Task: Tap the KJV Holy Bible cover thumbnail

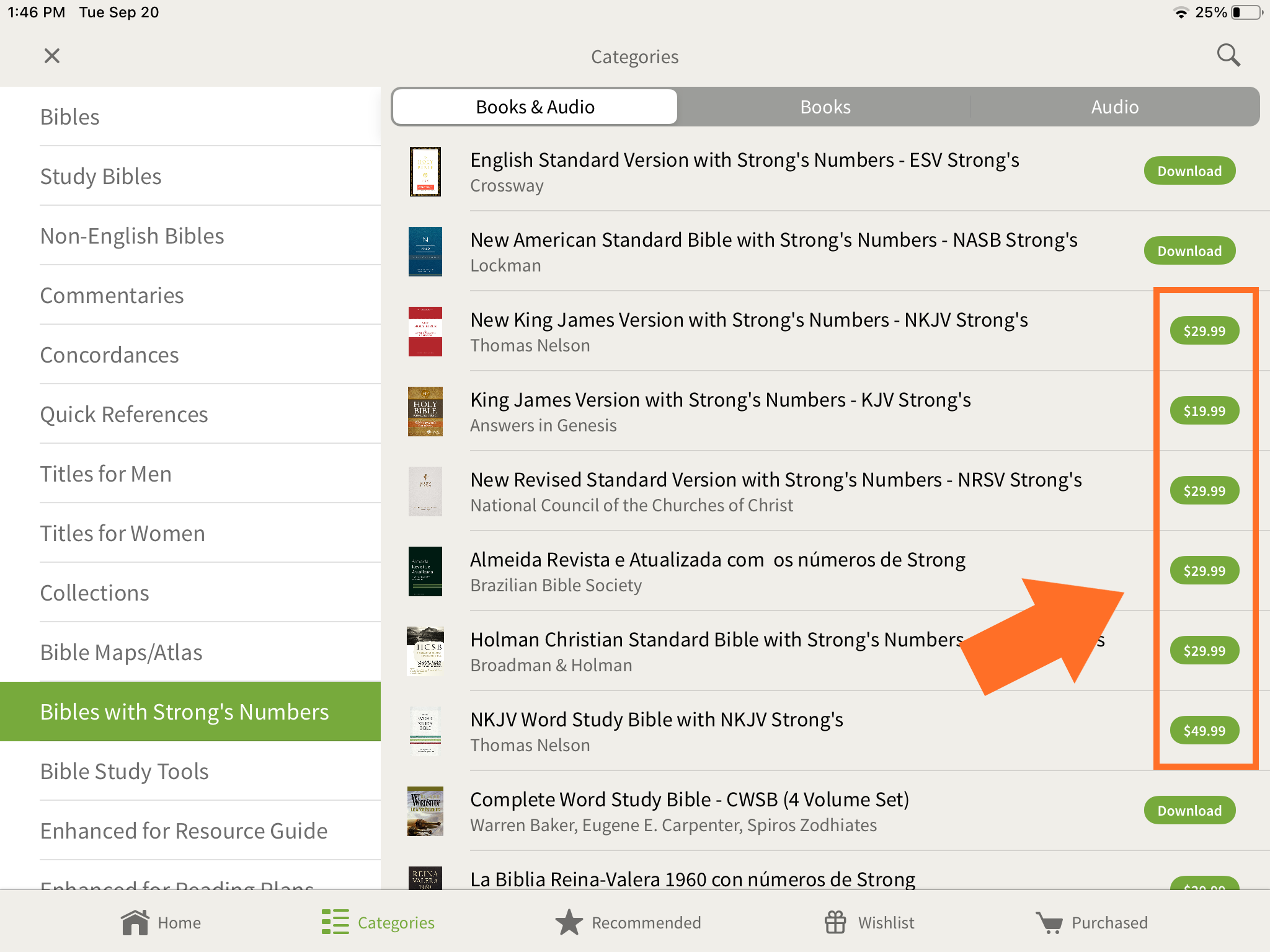Action: pyautogui.click(x=425, y=412)
